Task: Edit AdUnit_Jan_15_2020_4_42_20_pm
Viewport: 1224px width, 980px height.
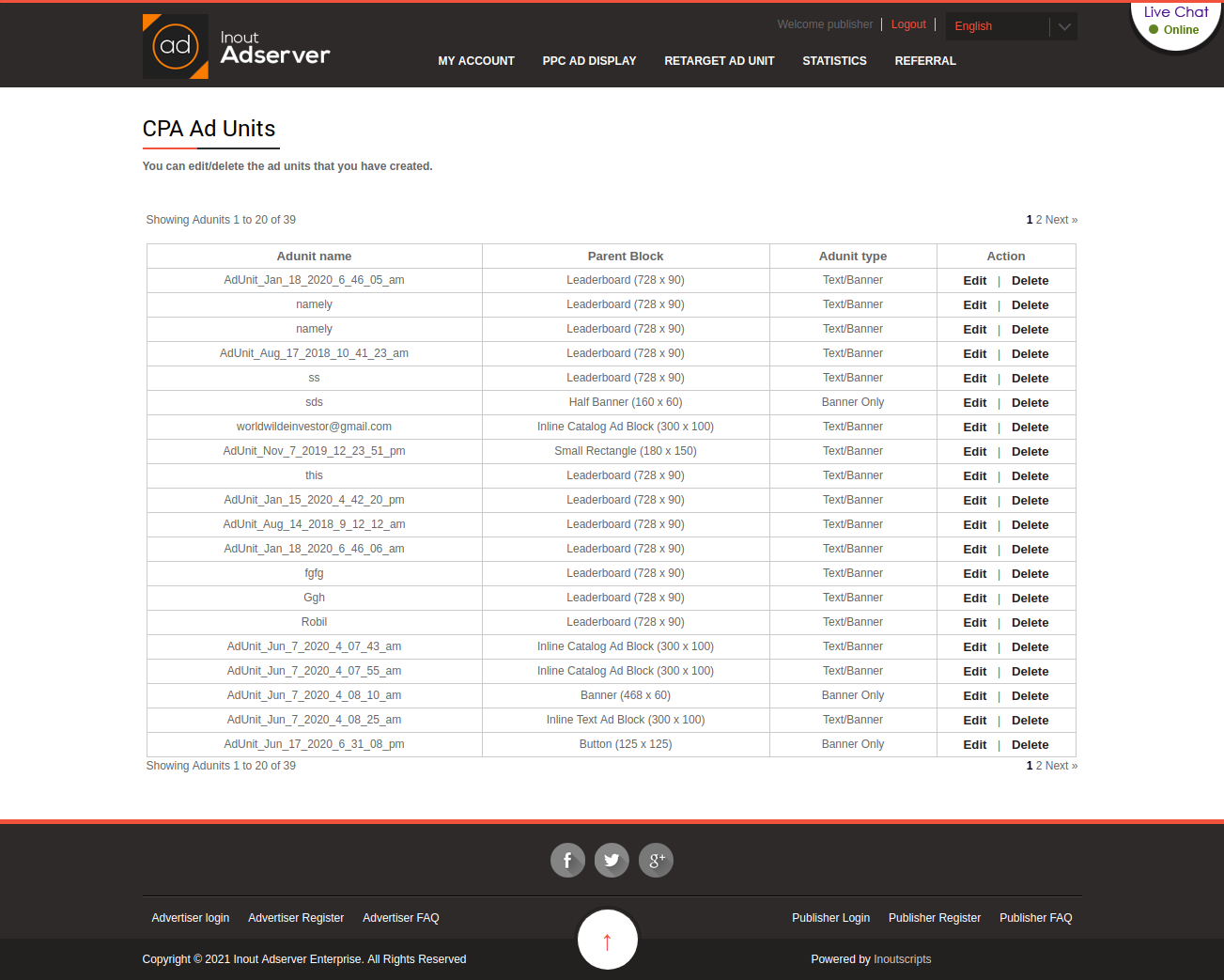Action: (x=975, y=501)
